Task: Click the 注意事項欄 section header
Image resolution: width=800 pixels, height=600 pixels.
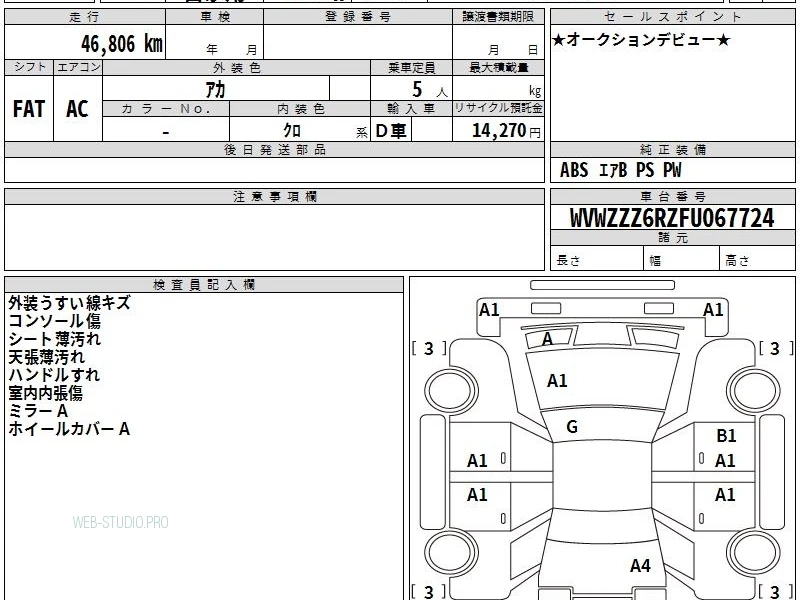Action: pyautogui.click(x=274, y=197)
